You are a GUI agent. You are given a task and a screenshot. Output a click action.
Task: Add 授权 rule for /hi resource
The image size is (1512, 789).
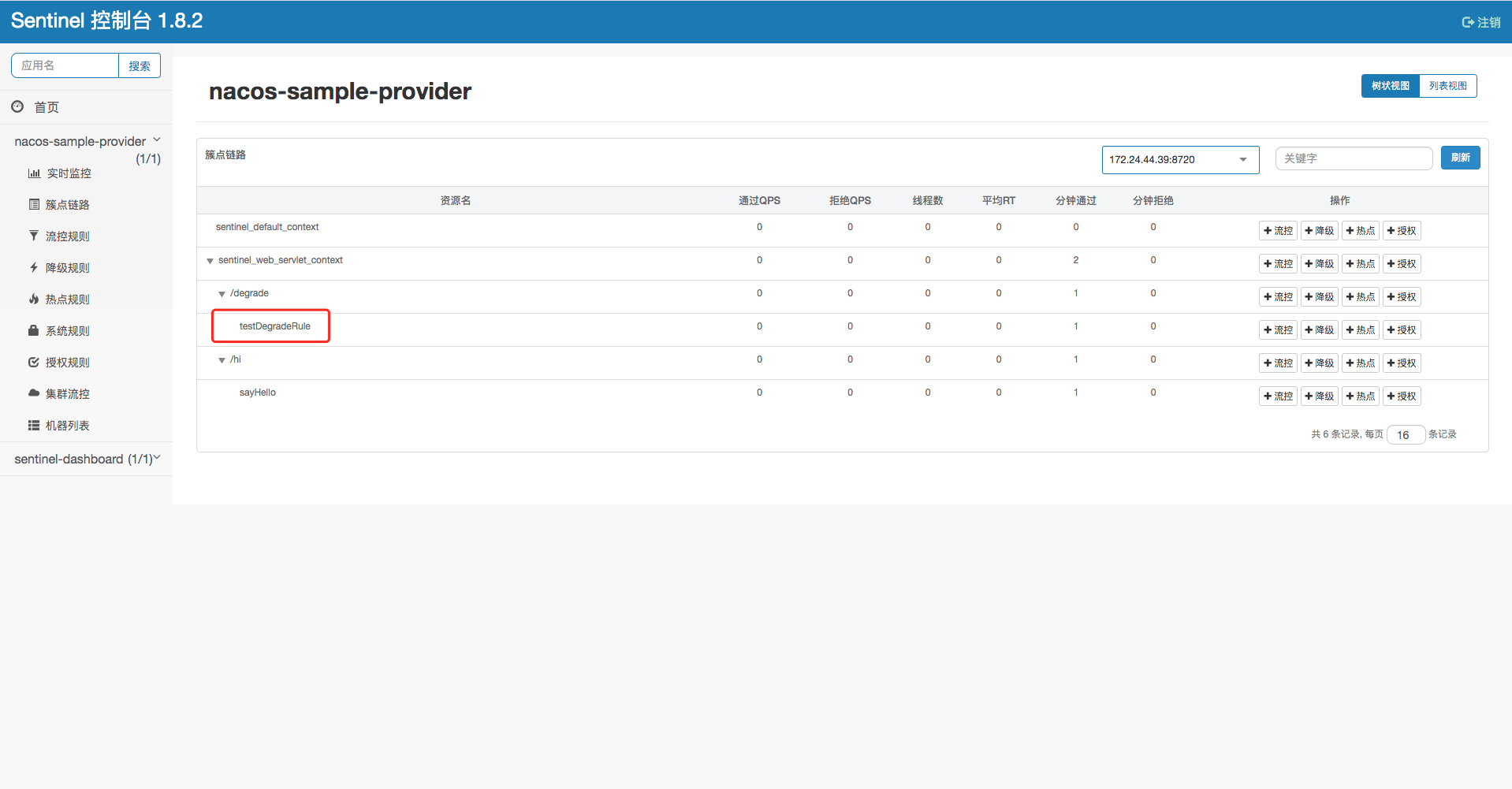click(1401, 363)
